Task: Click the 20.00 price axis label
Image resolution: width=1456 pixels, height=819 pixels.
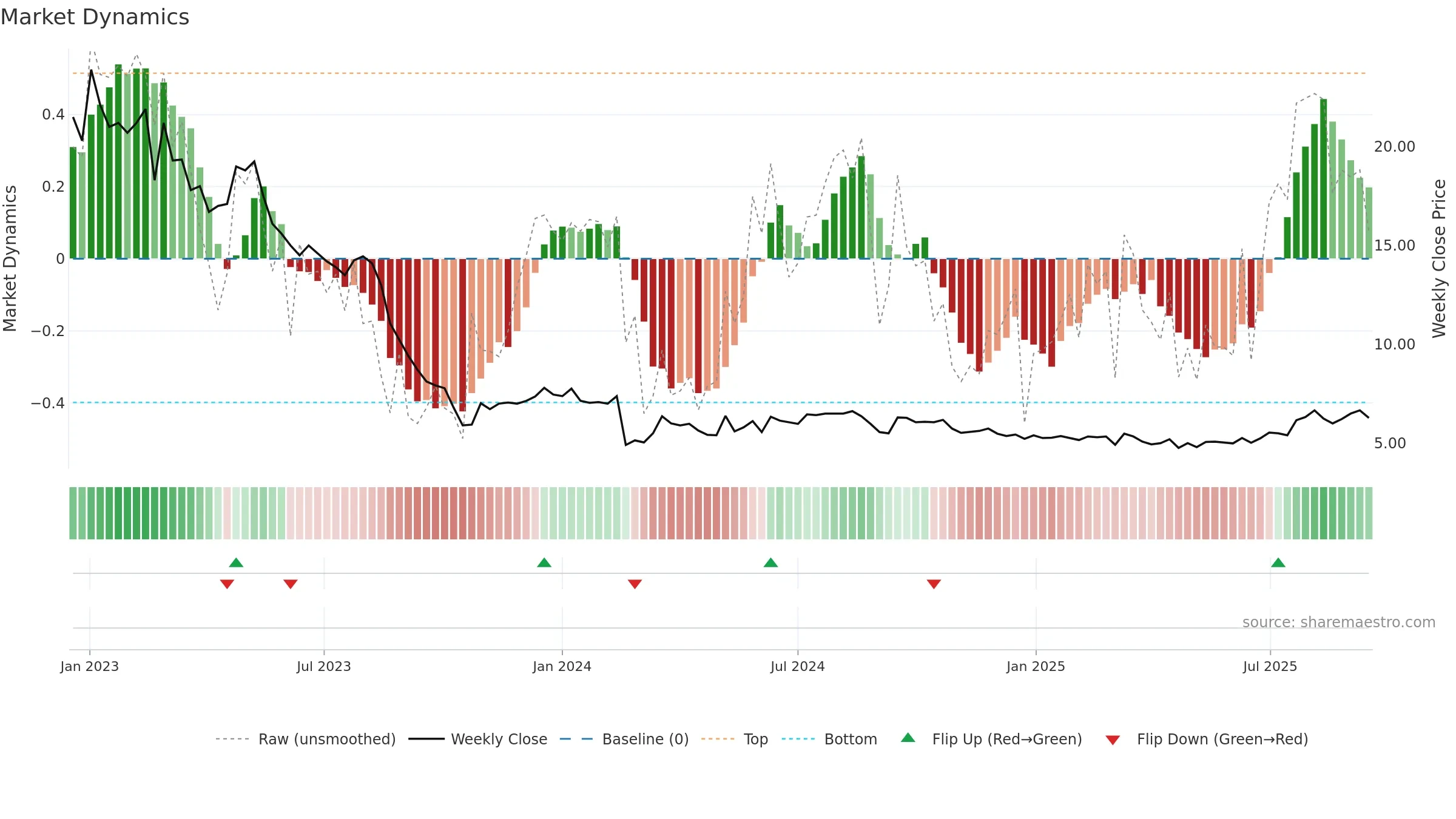Action: pos(1395,147)
